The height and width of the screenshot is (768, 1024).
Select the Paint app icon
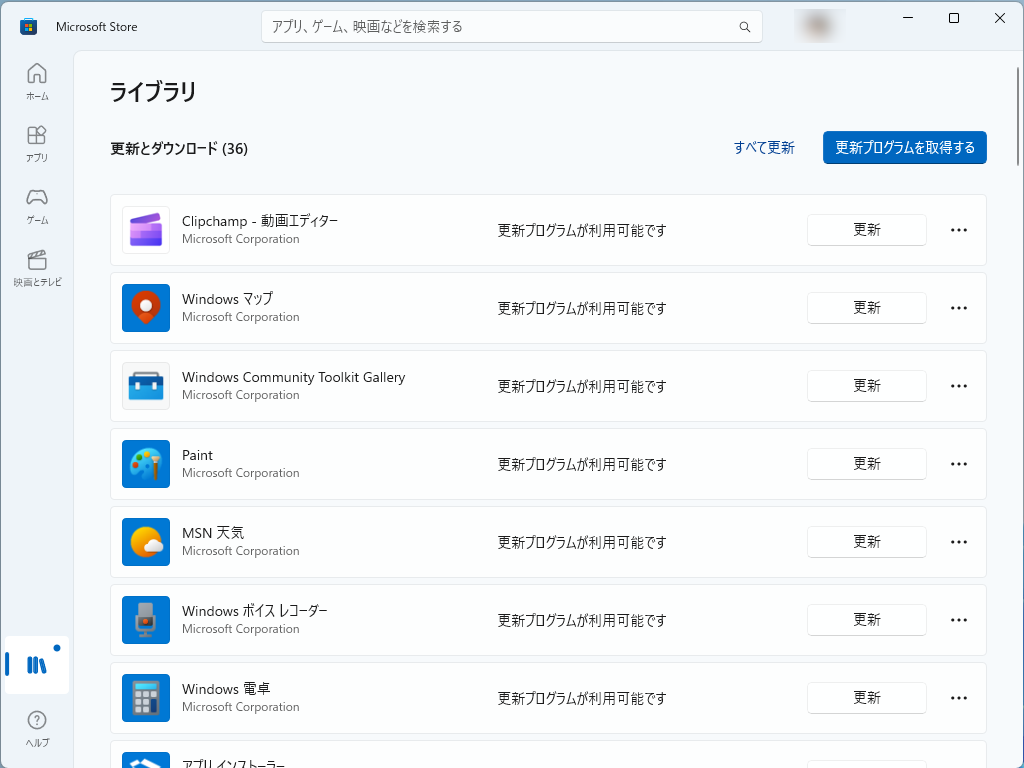point(146,463)
